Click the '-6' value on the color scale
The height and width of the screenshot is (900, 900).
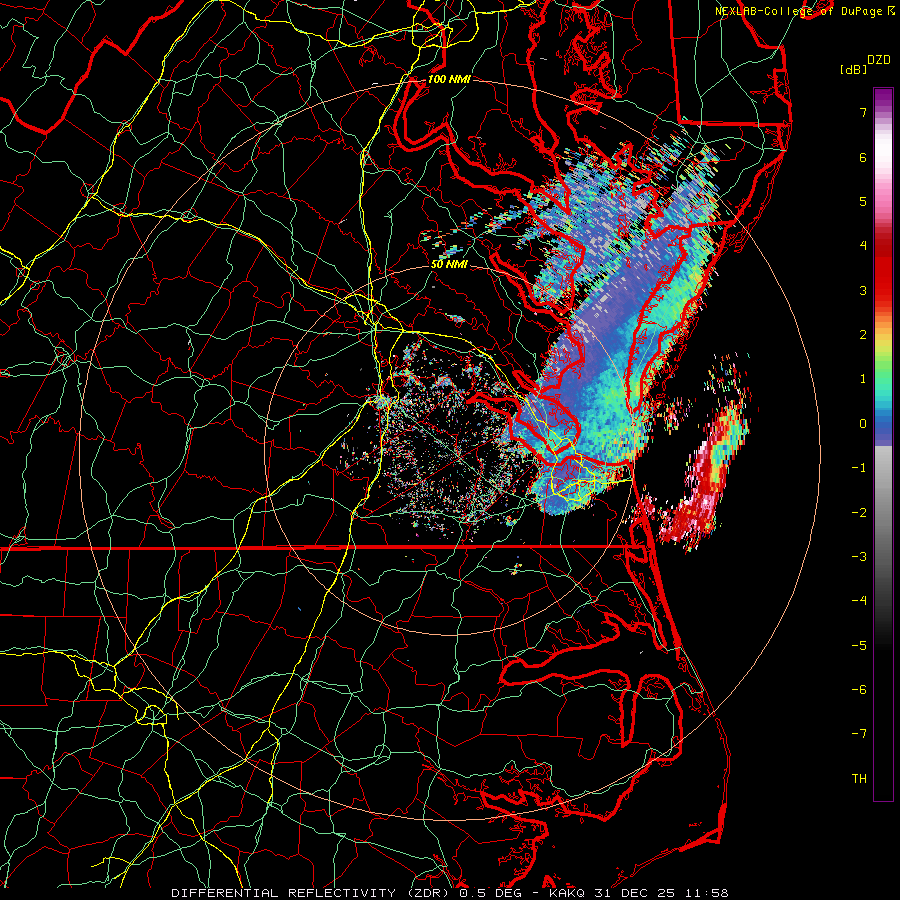(859, 690)
